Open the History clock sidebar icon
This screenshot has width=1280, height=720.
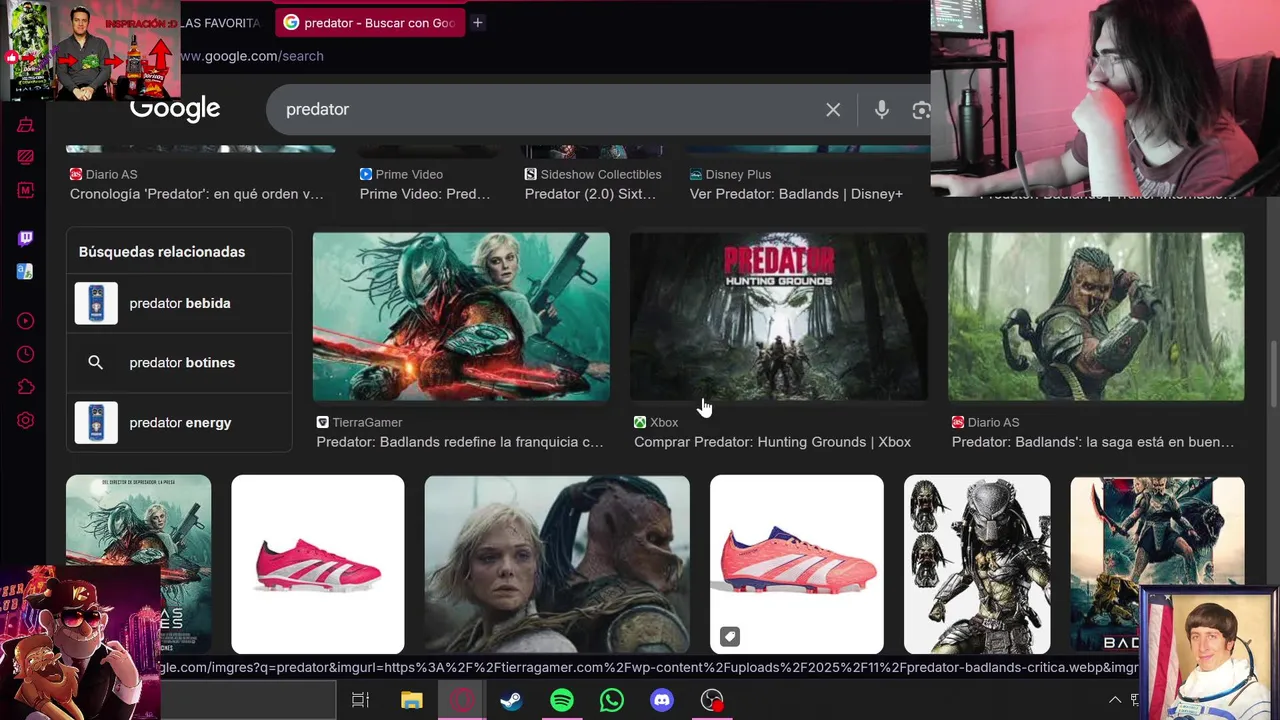(x=26, y=354)
